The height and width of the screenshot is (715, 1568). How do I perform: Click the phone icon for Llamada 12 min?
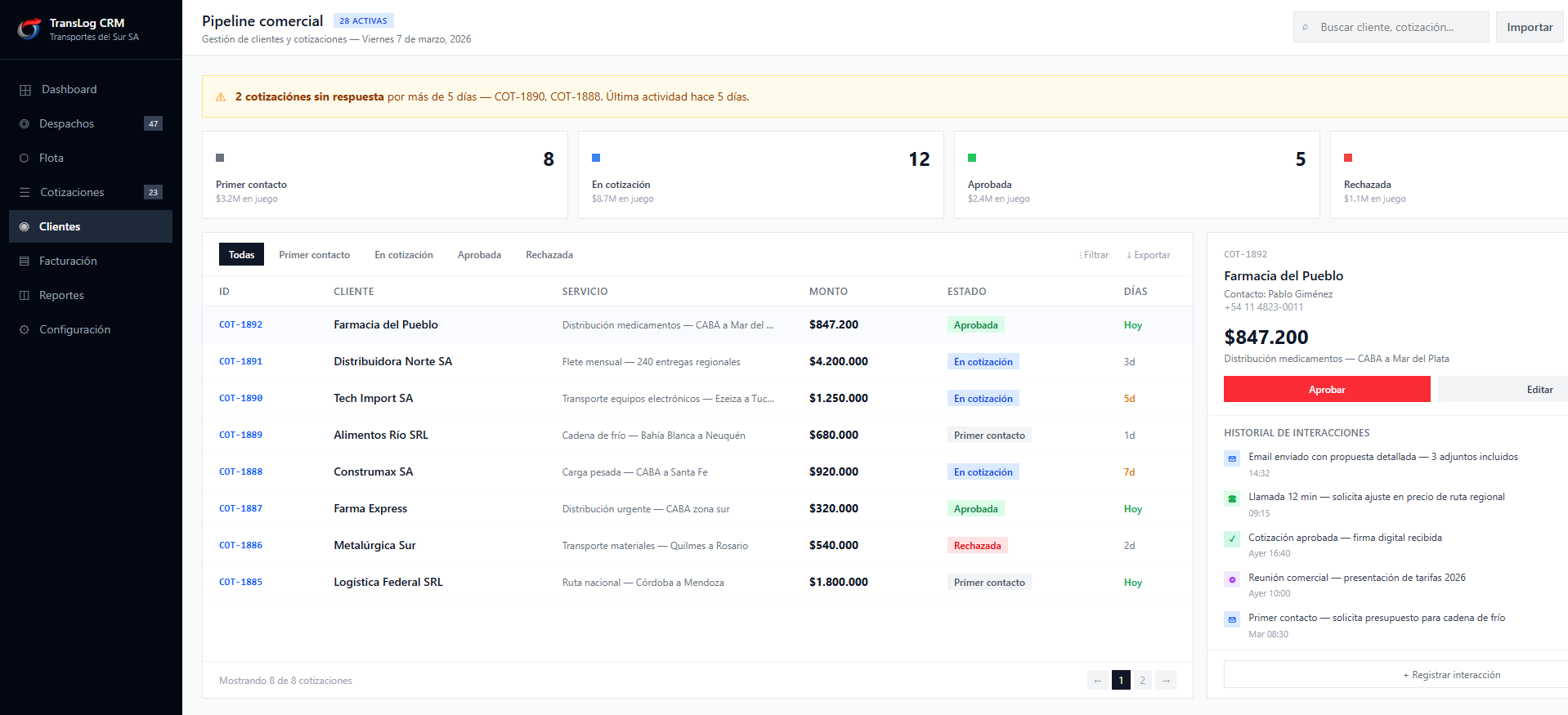pyautogui.click(x=1232, y=498)
